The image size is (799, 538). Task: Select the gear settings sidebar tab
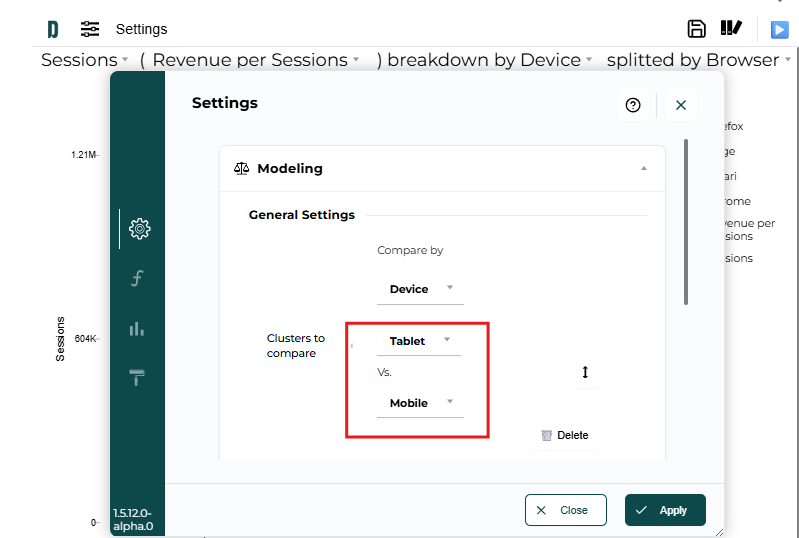click(x=140, y=229)
